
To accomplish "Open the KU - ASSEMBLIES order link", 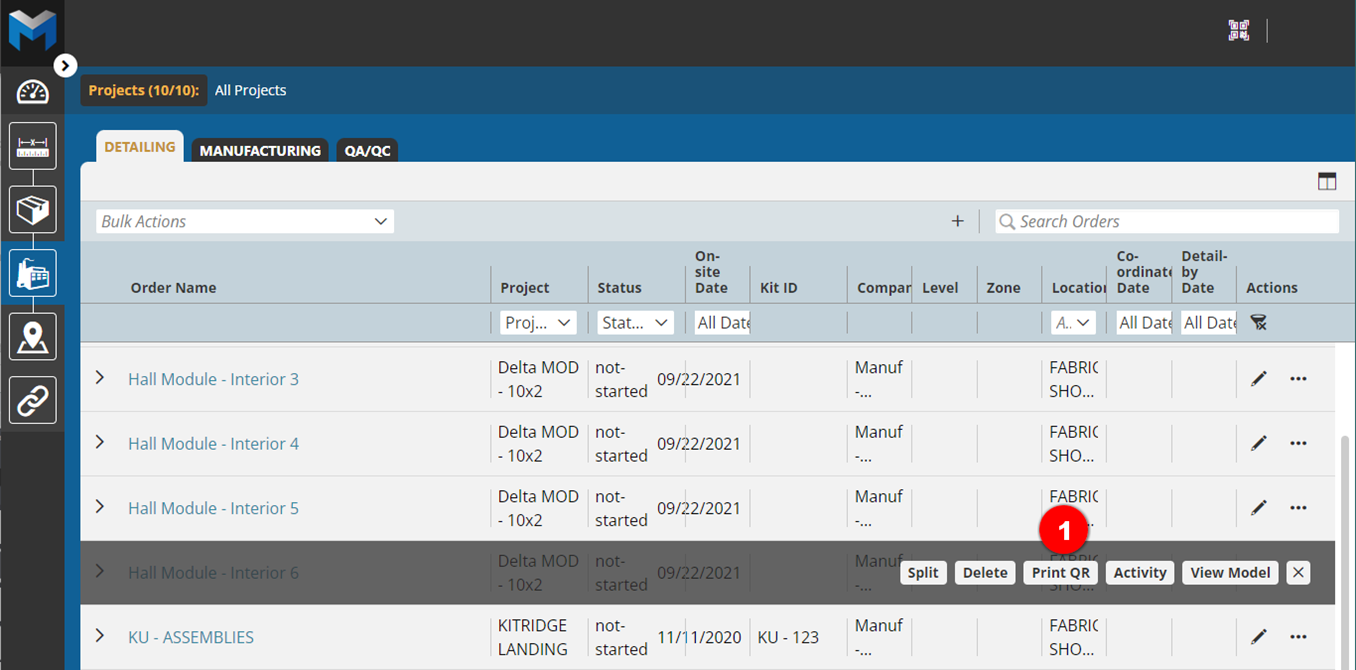I will (x=190, y=636).
